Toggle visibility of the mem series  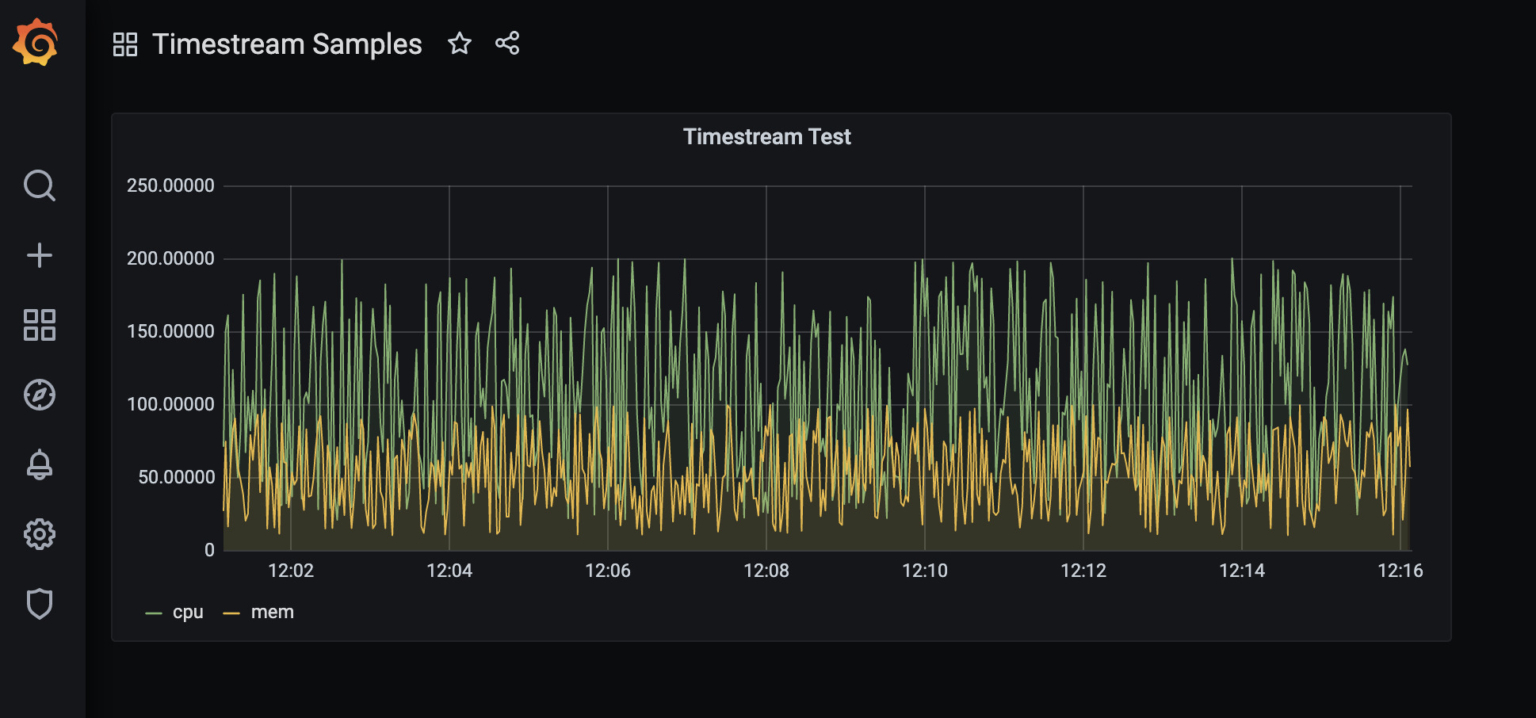pyautogui.click(x=272, y=611)
